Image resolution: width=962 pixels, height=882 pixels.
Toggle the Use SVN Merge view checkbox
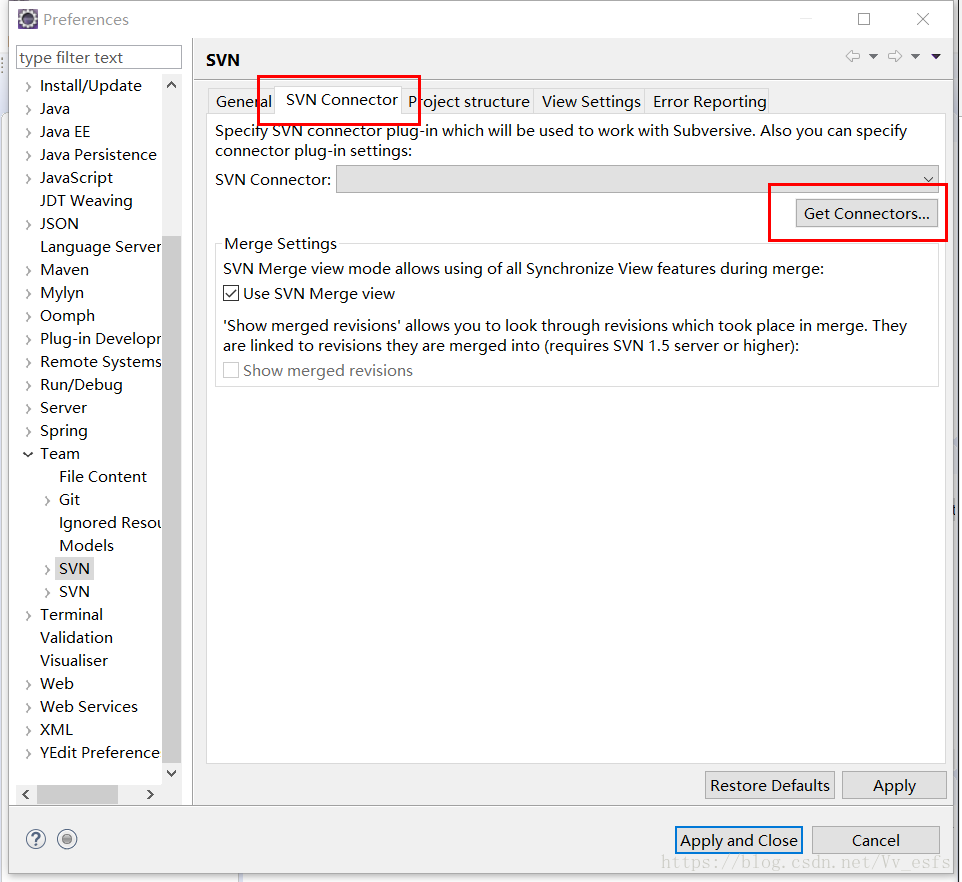231,293
